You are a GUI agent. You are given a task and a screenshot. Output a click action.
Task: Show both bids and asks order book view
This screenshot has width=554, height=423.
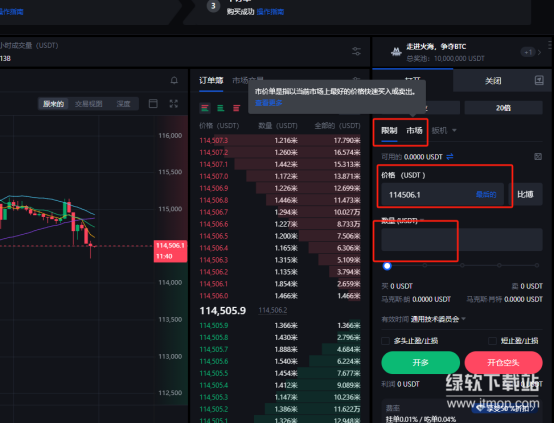(x=205, y=108)
